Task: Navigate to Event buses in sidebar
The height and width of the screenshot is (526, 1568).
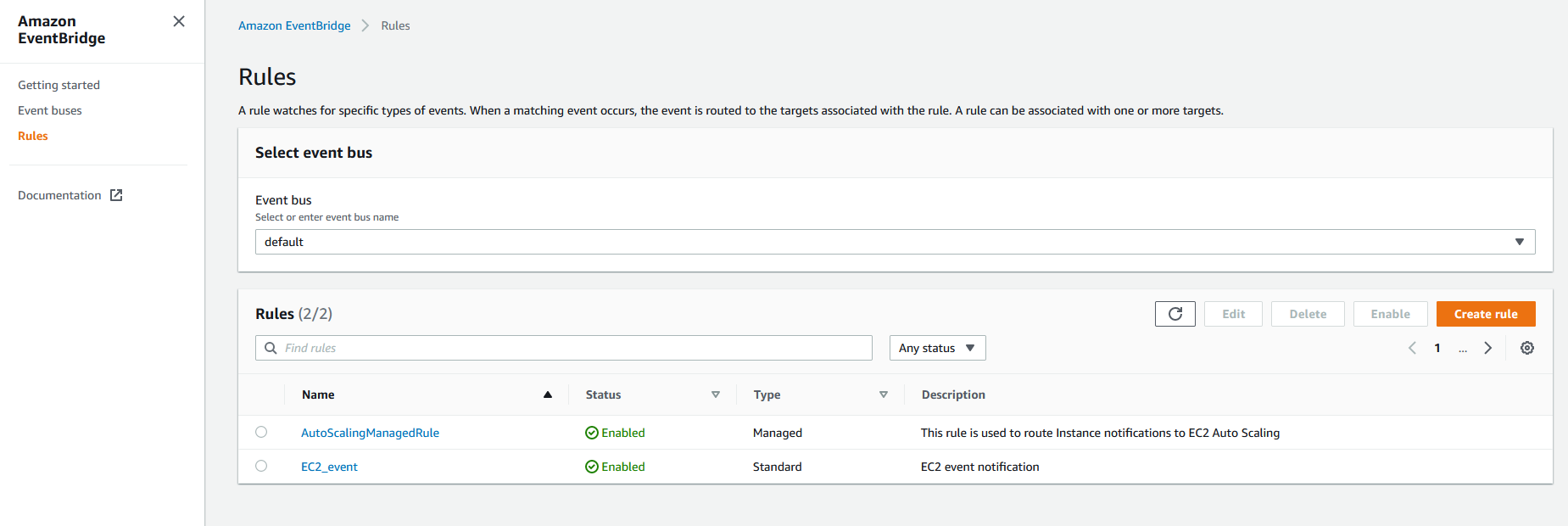Action: tap(50, 110)
